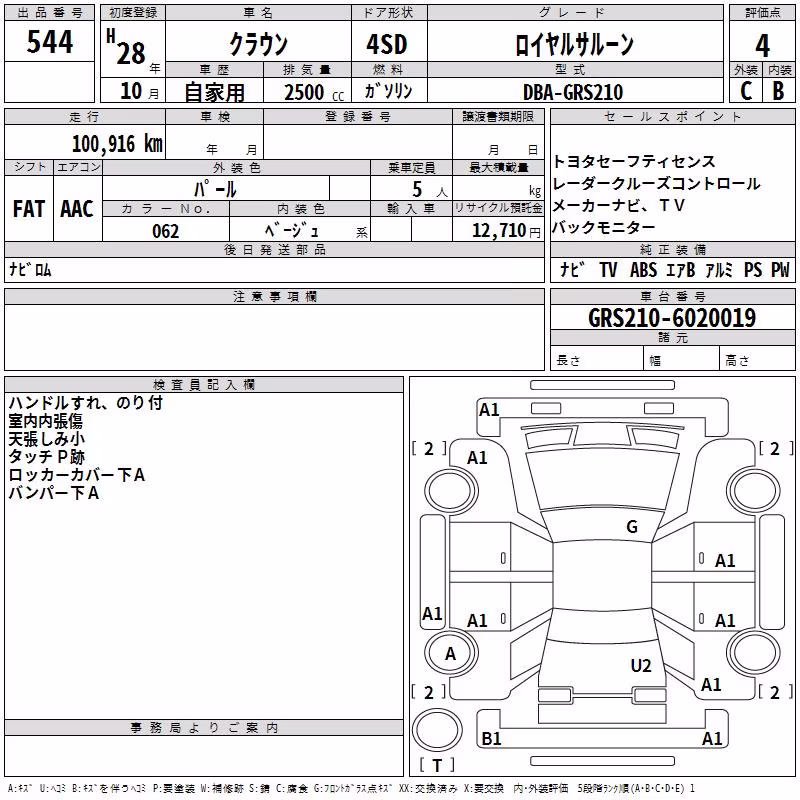Select the color number 062
The width and height of the screenshot is (800, 800).
pos(165,231)
